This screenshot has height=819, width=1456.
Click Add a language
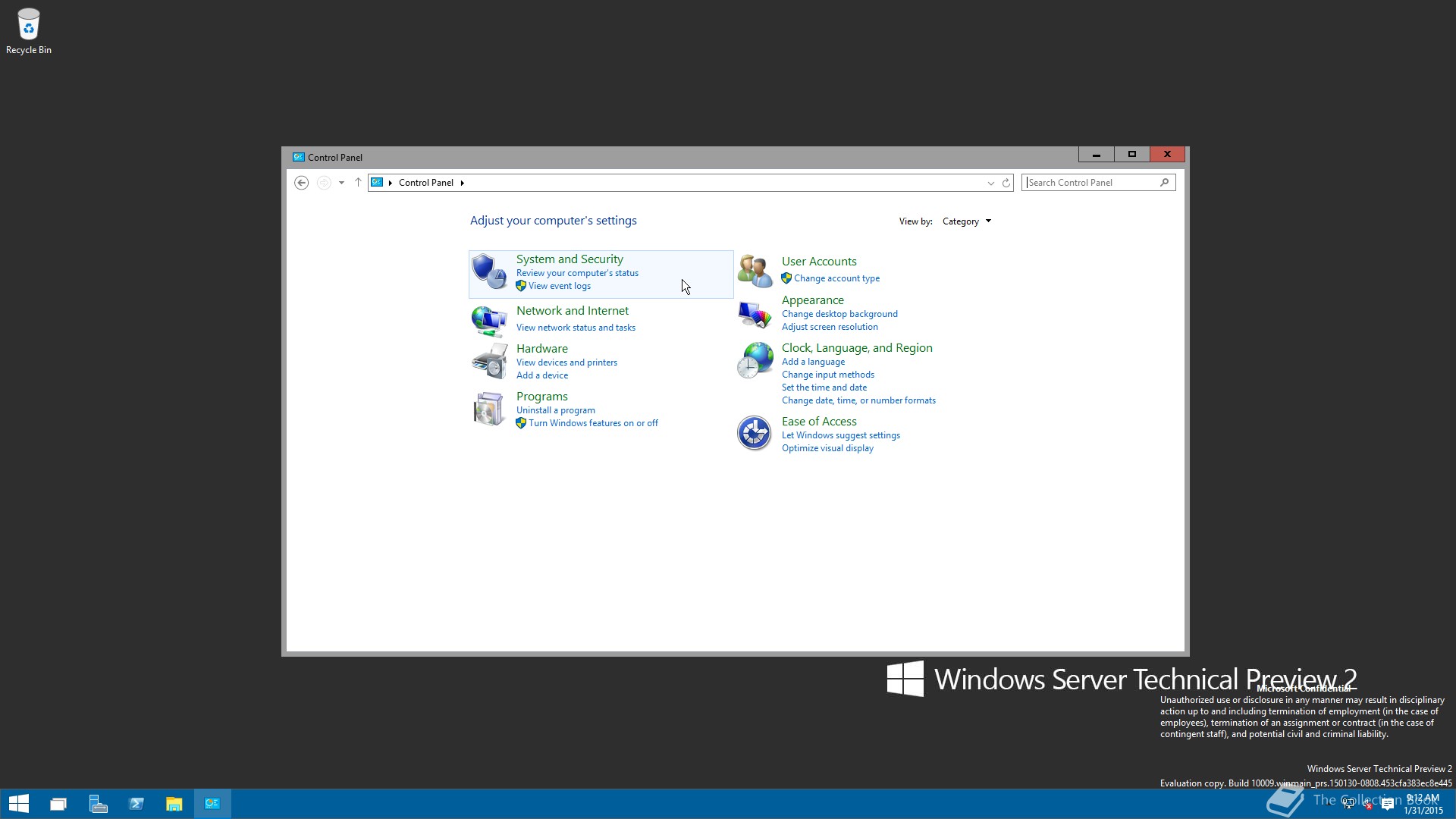[x=813, y=362]
